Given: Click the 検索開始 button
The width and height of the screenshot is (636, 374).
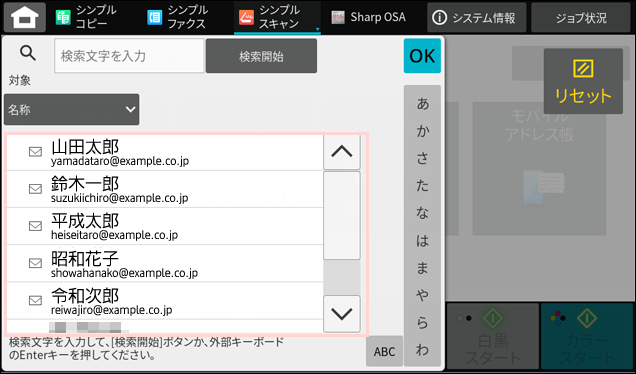Looking at the screenshot, I should click(x=261, y=56).
